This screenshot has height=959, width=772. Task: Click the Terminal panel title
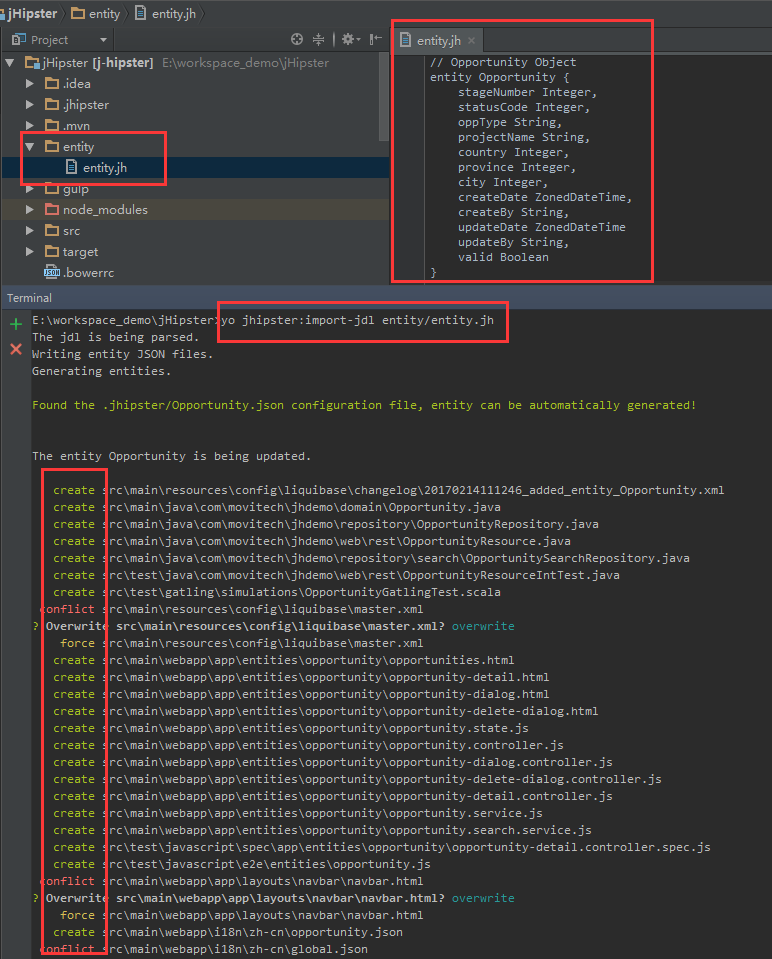[x=29, y=298]
